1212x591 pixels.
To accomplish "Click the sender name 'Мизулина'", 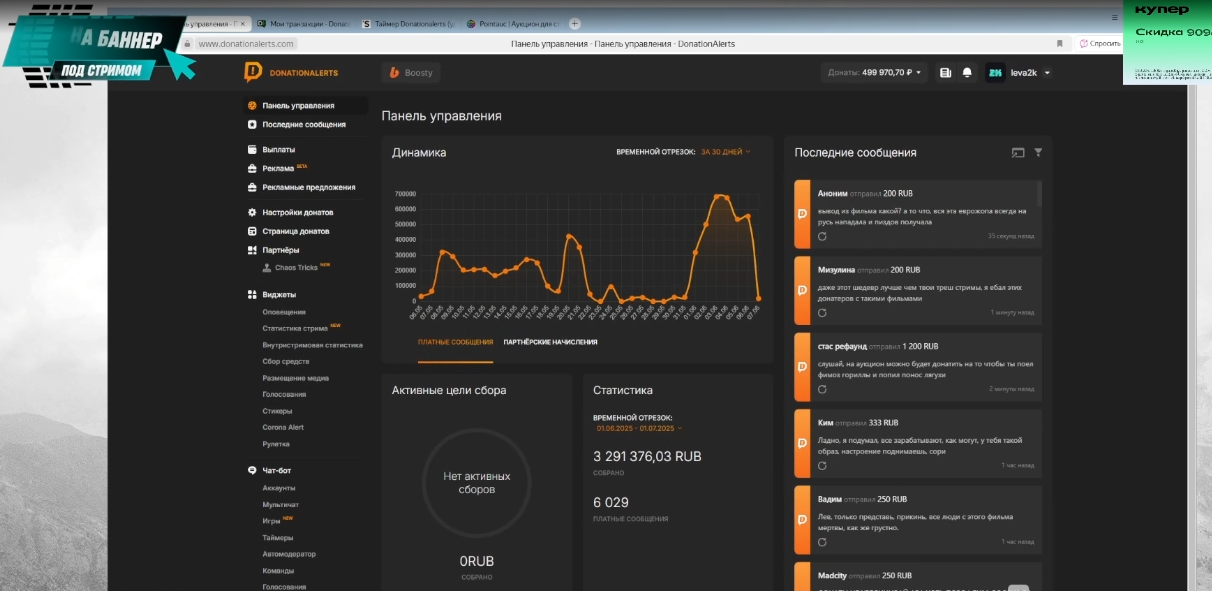I will [834, 270].
